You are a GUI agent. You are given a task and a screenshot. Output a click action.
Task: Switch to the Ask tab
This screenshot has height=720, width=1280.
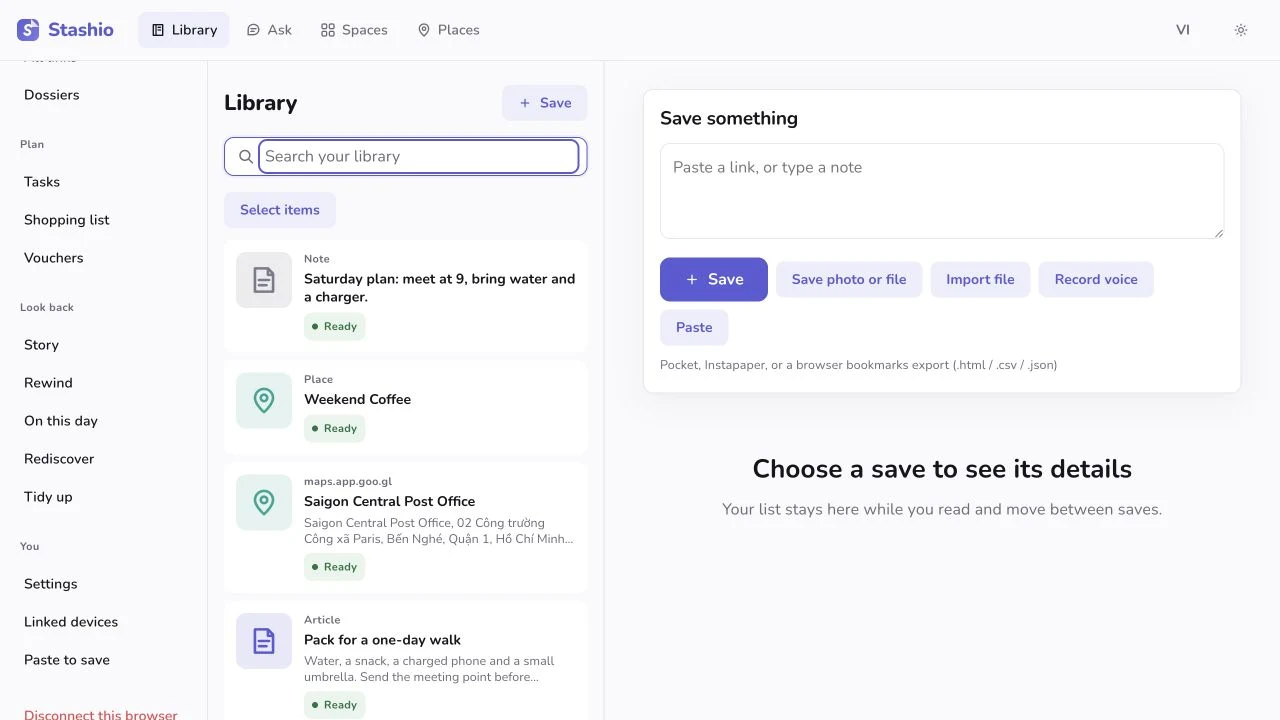(x=269, y=30)
